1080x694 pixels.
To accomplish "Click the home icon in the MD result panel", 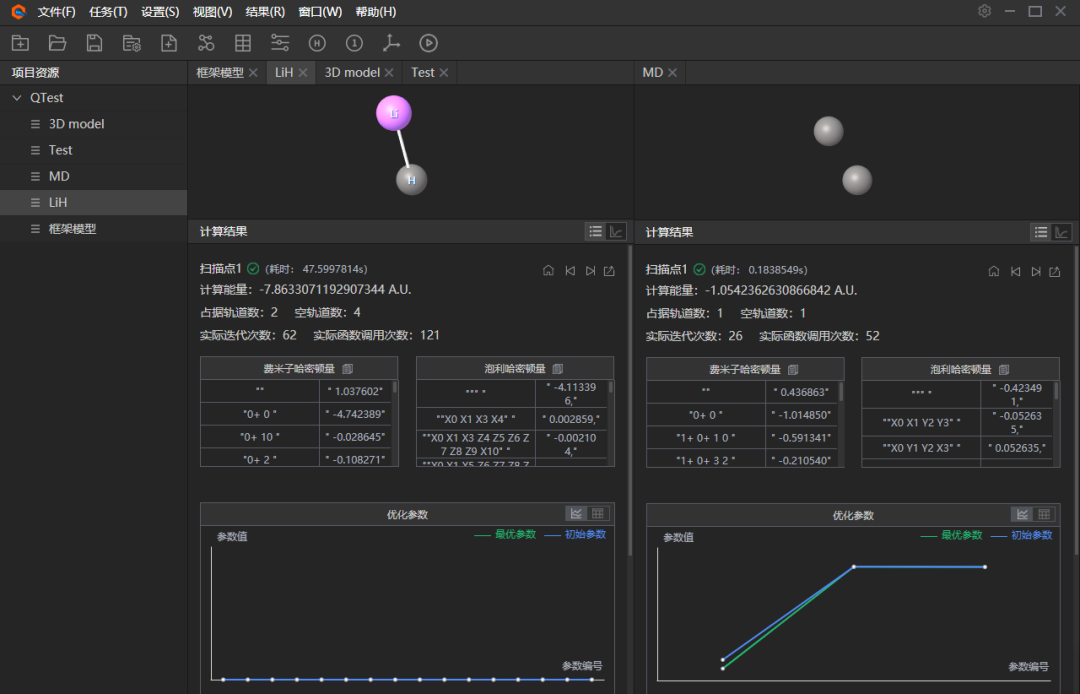I will point(993,271).
